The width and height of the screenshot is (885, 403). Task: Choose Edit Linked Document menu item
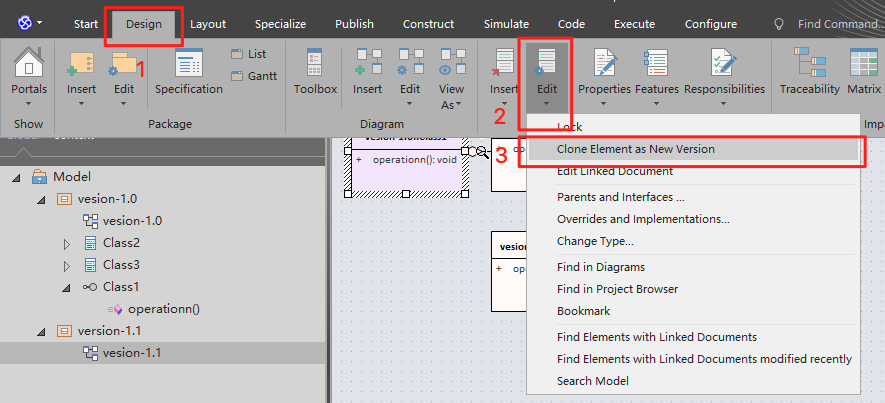[x=693, y=171]
